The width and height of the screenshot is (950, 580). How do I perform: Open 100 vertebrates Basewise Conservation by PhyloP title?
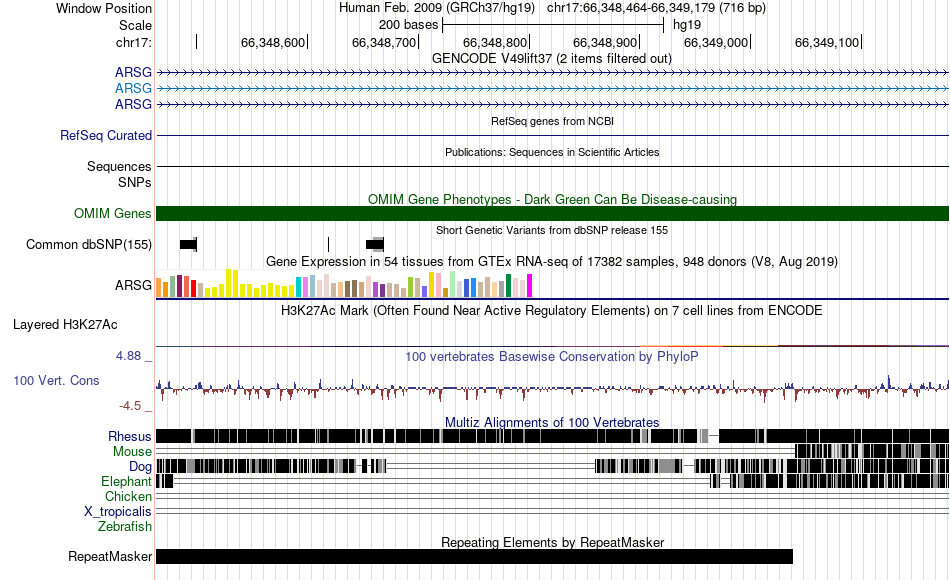coord(552,356)
